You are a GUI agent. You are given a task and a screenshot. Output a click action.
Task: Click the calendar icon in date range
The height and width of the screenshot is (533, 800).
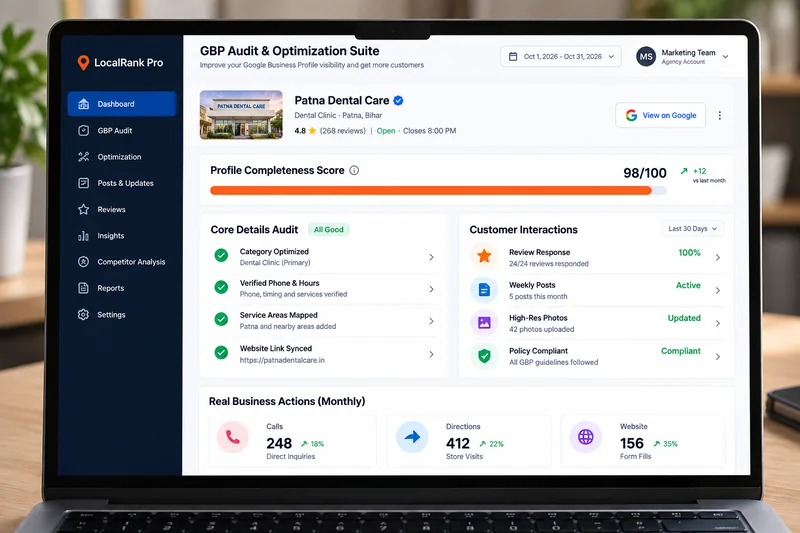(513, 57)
